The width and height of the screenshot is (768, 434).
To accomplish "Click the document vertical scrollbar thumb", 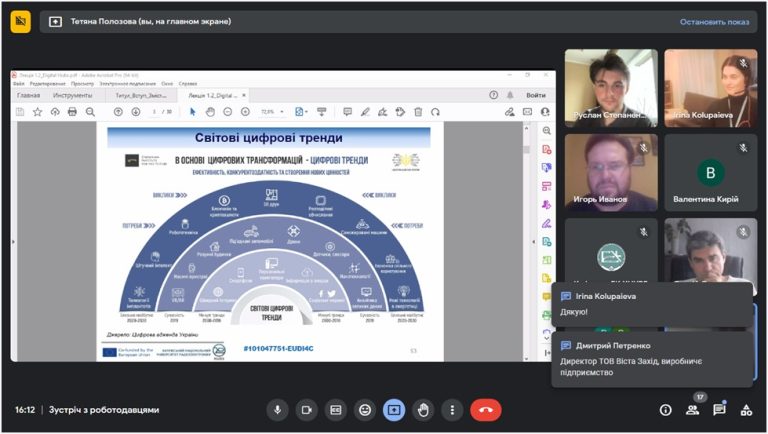I will [x=527, y=150].
